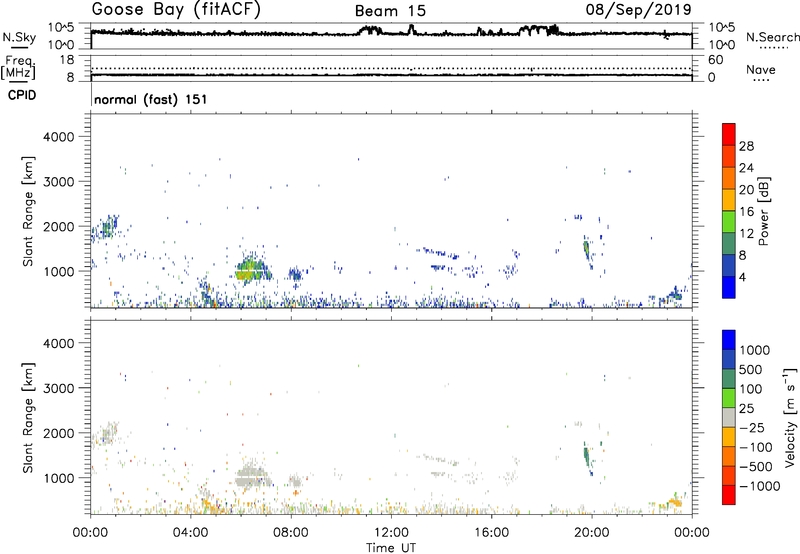Click the 'Freq. [MHz]' axis label
This screenshot has height=554, width=800.
coord(18,68)
